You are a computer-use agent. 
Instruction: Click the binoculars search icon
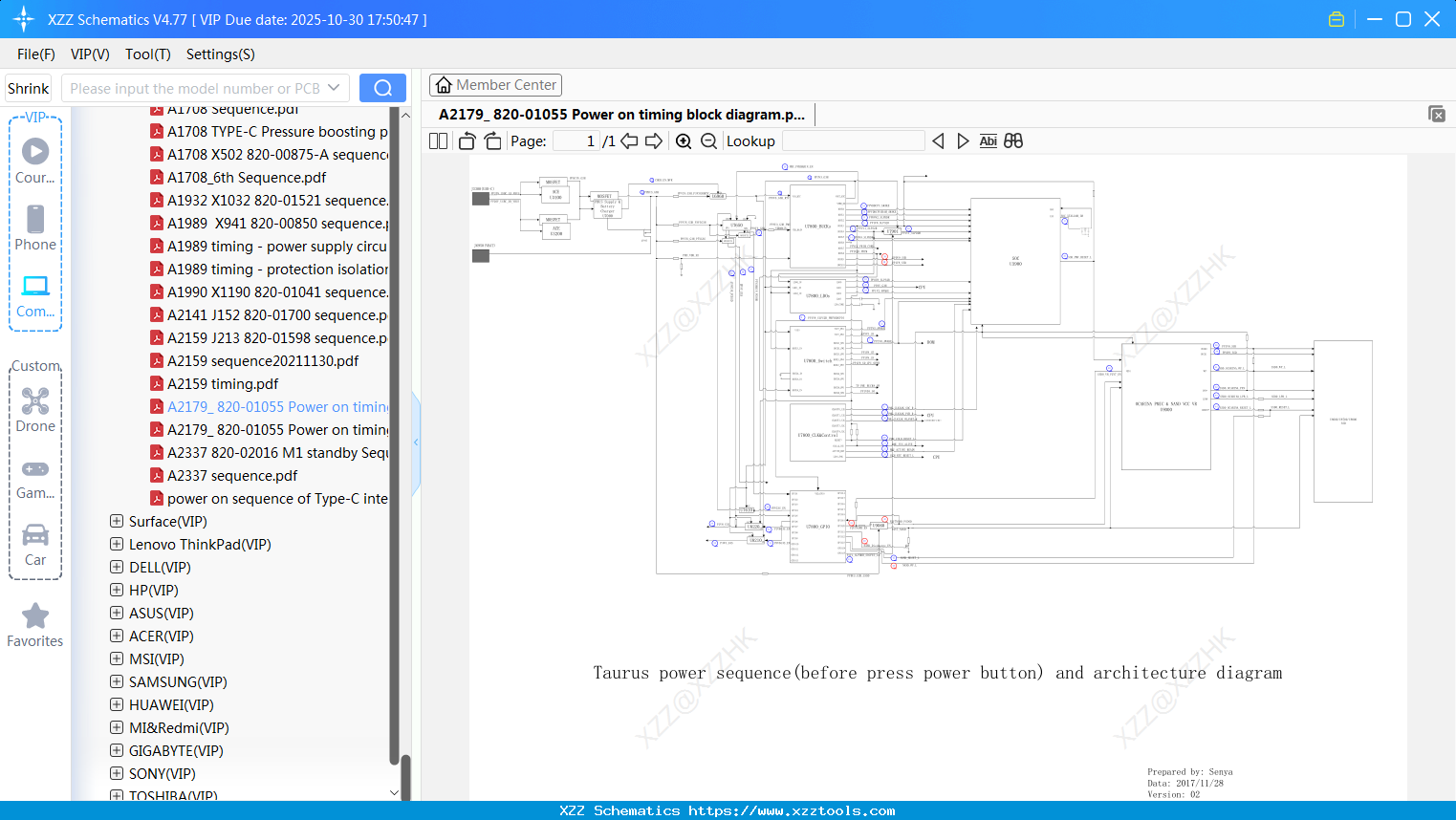coord(1013,141)
